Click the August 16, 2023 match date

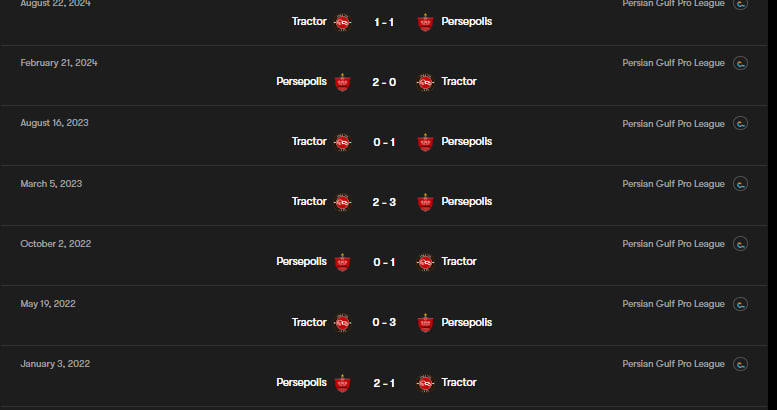[54, 123]
